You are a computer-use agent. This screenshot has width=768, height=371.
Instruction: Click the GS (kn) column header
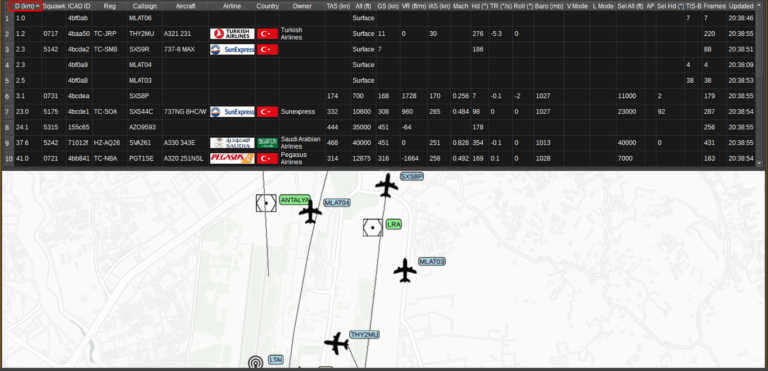pos(388,6)
